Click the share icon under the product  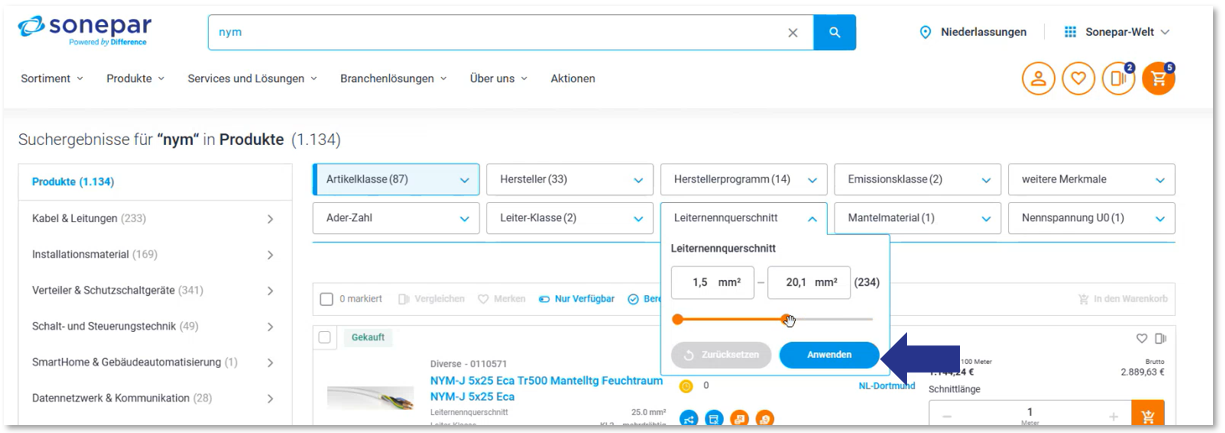(689, 419)
